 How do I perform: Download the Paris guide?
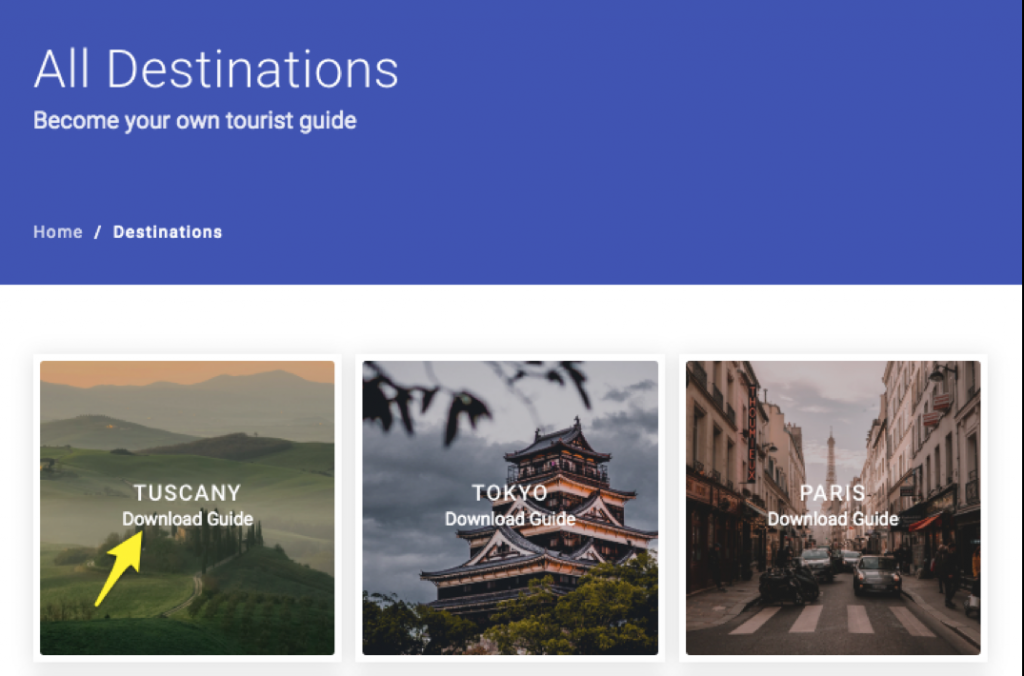coord(833,519)
